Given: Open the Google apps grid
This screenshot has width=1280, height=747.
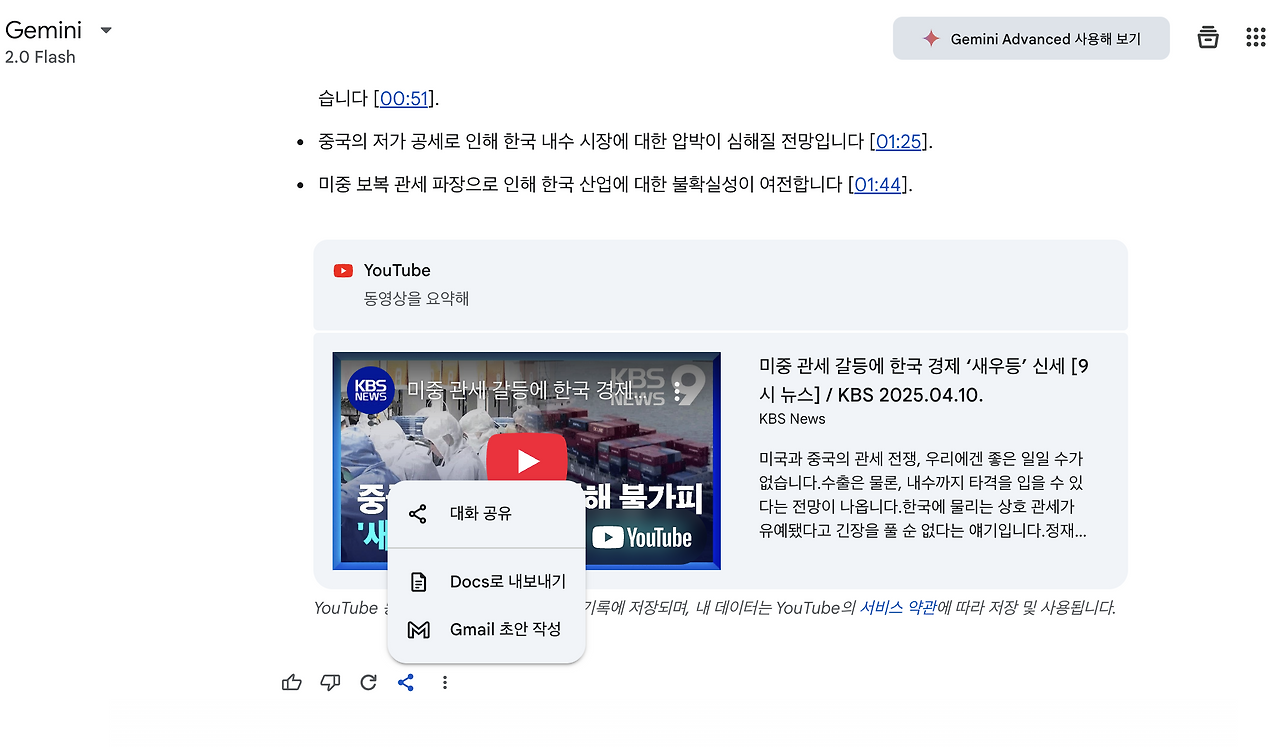Looking at the screenshot, I should [1256, 38].
